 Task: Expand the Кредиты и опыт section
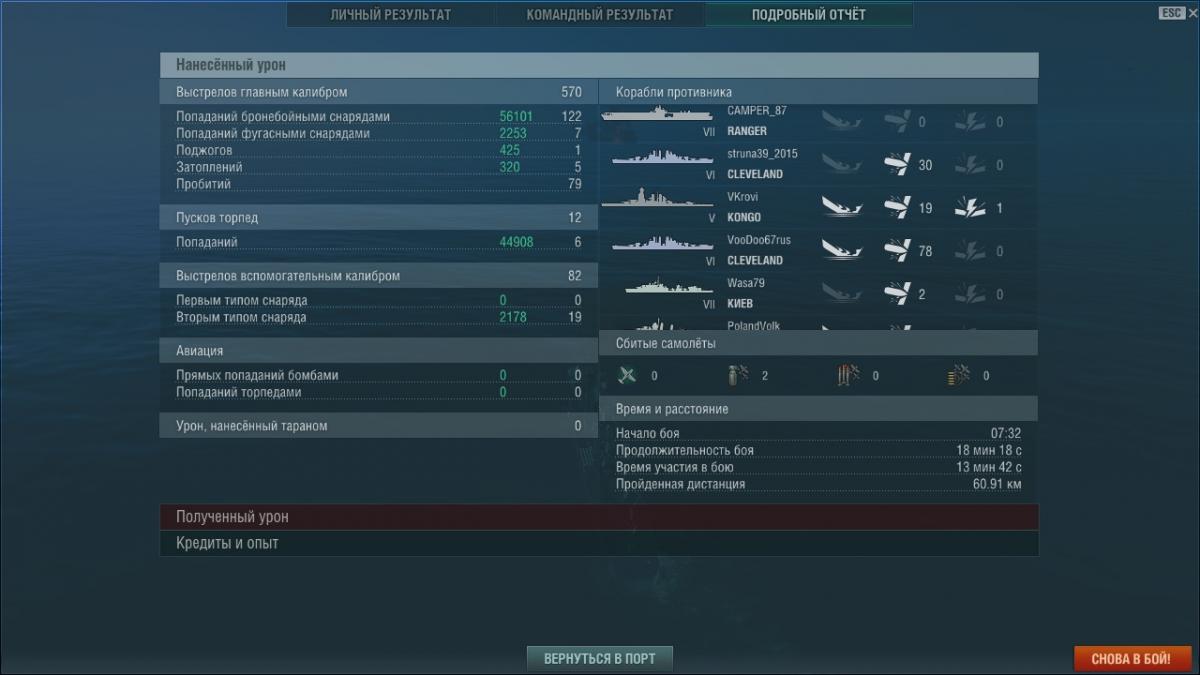point(598,543)
